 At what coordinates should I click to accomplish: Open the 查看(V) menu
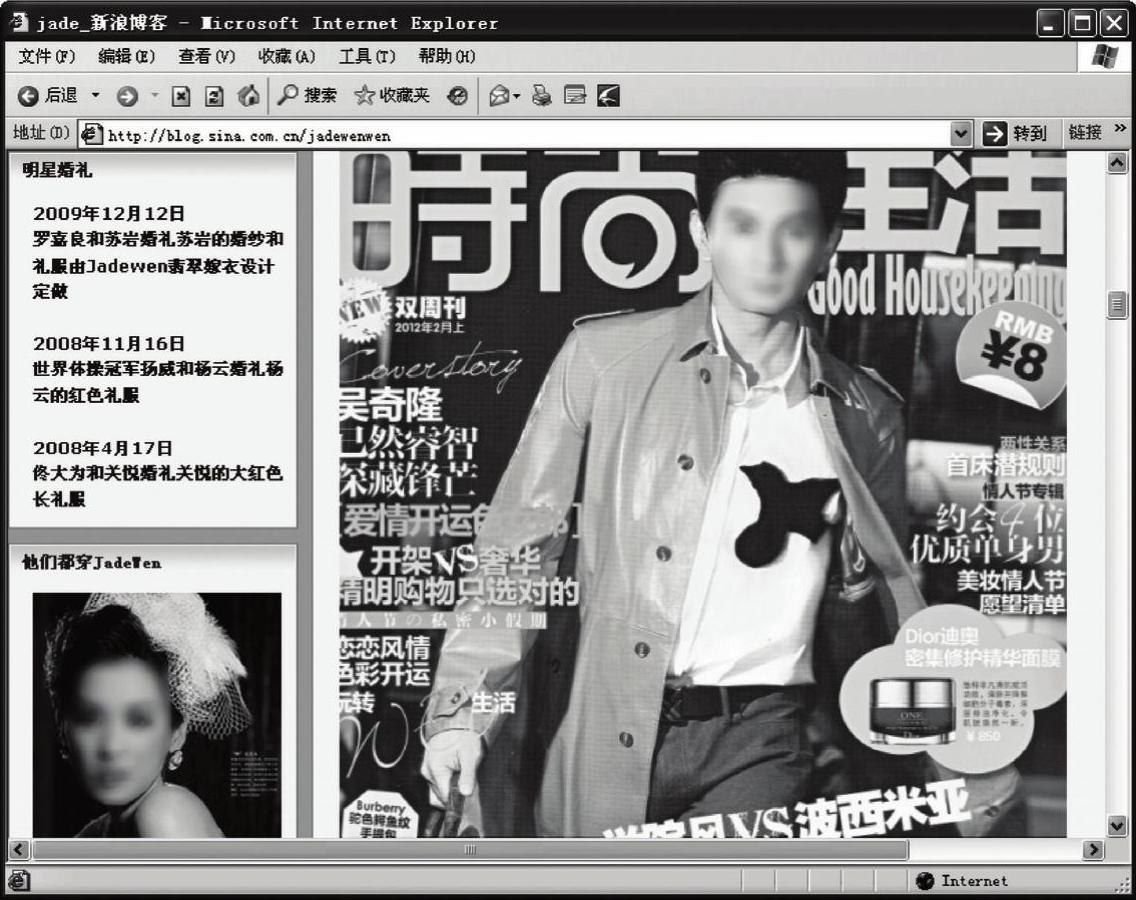(x=207, y=57)
